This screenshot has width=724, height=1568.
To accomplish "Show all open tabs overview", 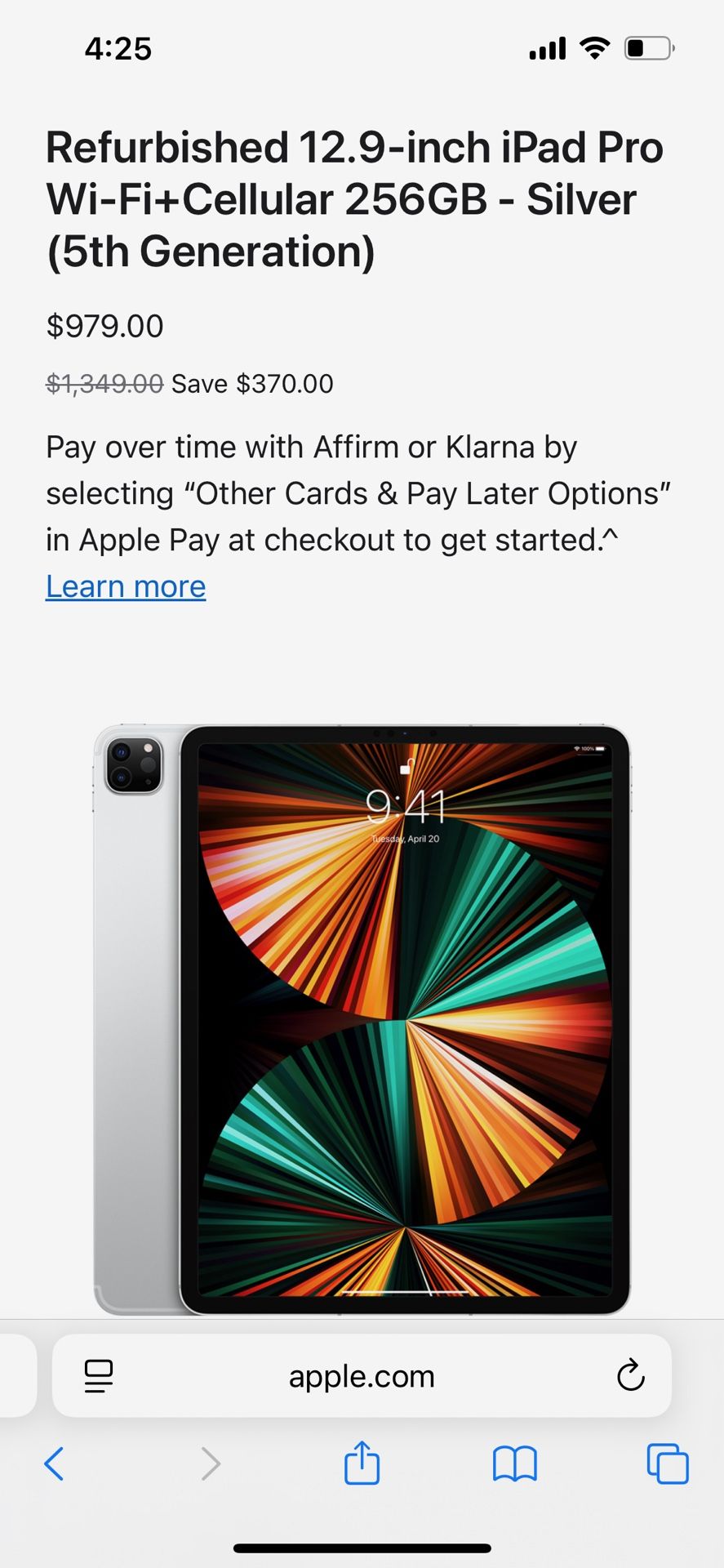I will (668, 1463).
